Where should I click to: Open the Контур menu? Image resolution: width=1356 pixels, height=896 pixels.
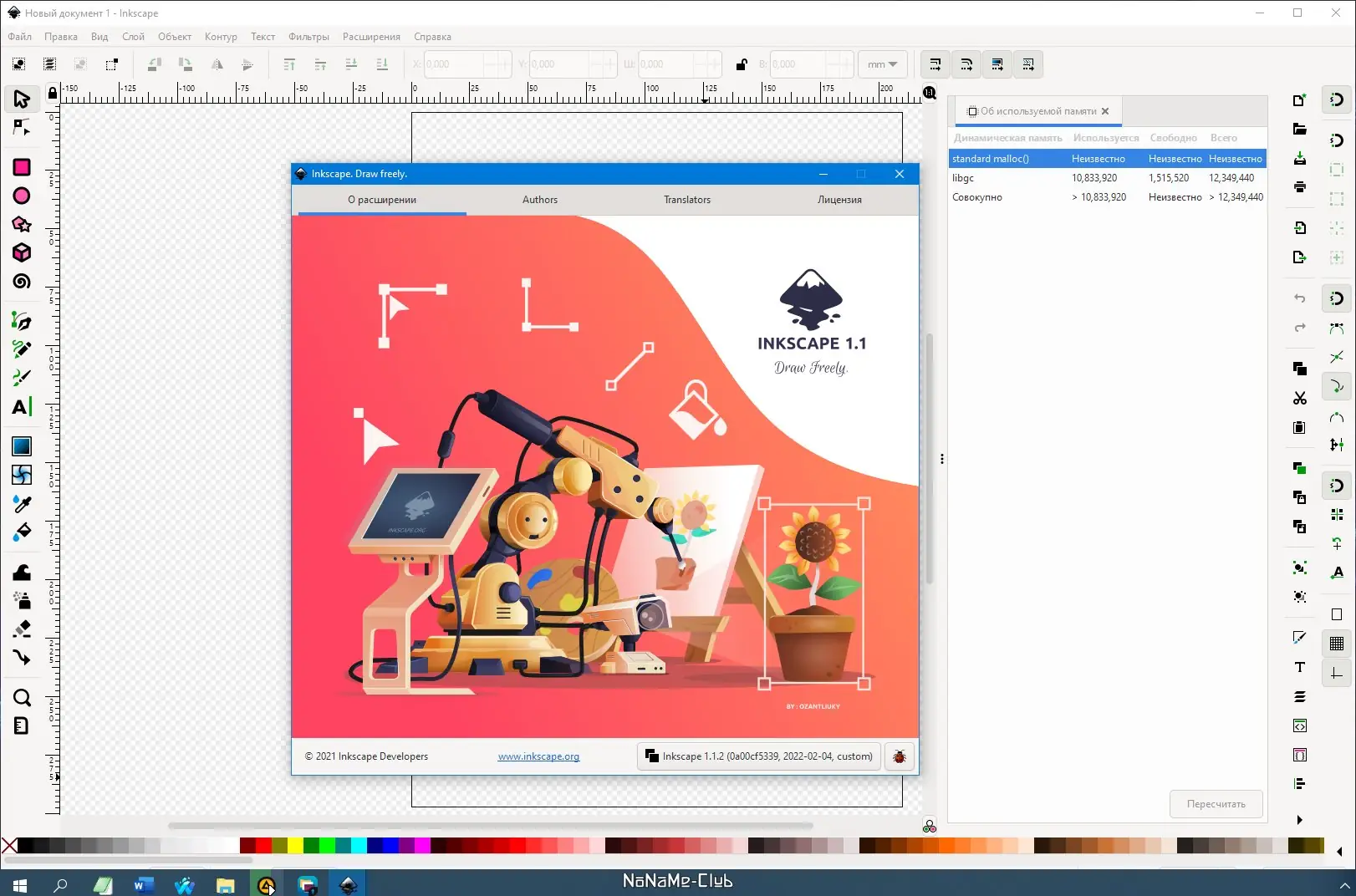point(221,37)
